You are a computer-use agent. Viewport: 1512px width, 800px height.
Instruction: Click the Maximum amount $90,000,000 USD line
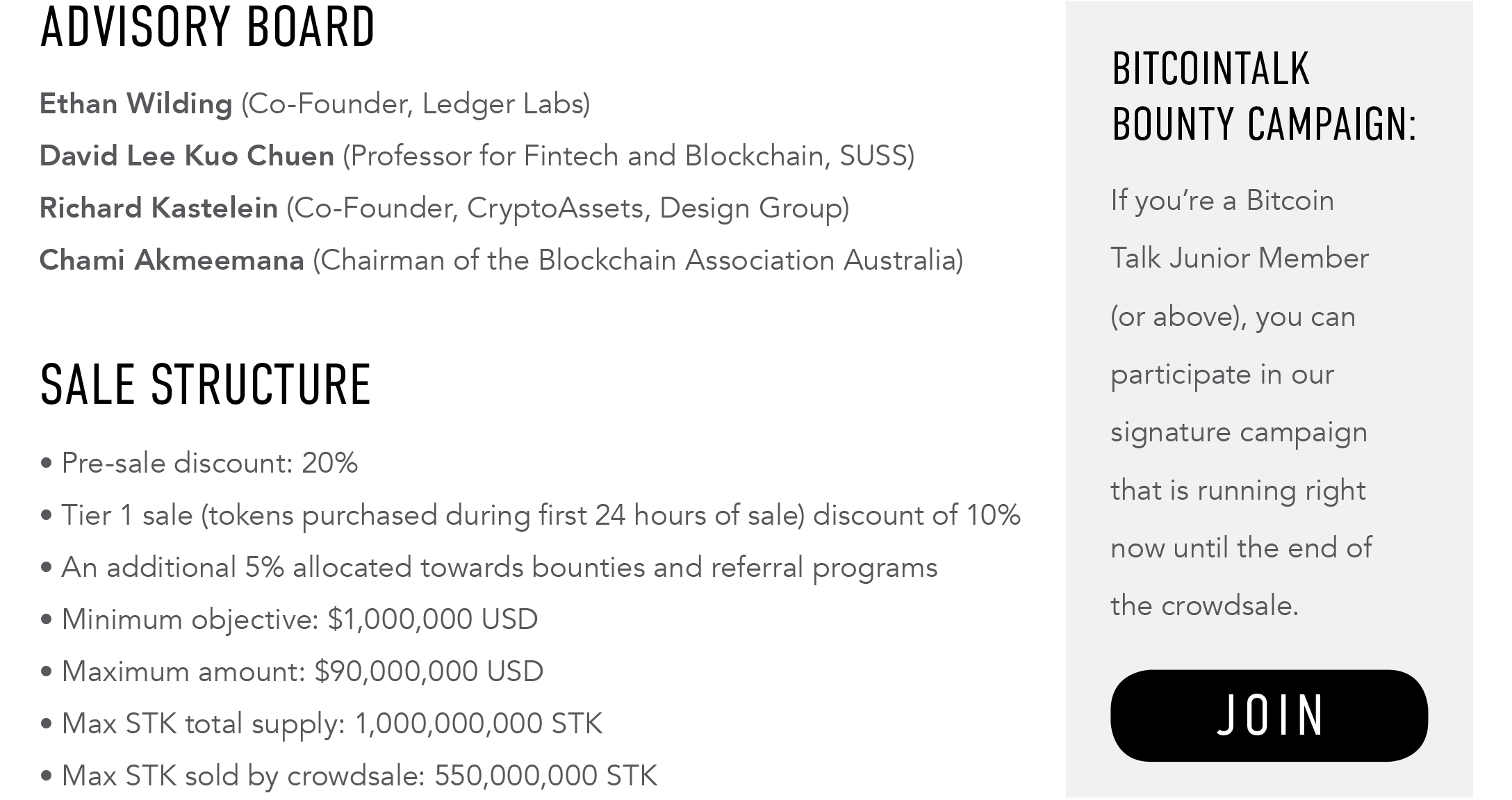[292, 671]
